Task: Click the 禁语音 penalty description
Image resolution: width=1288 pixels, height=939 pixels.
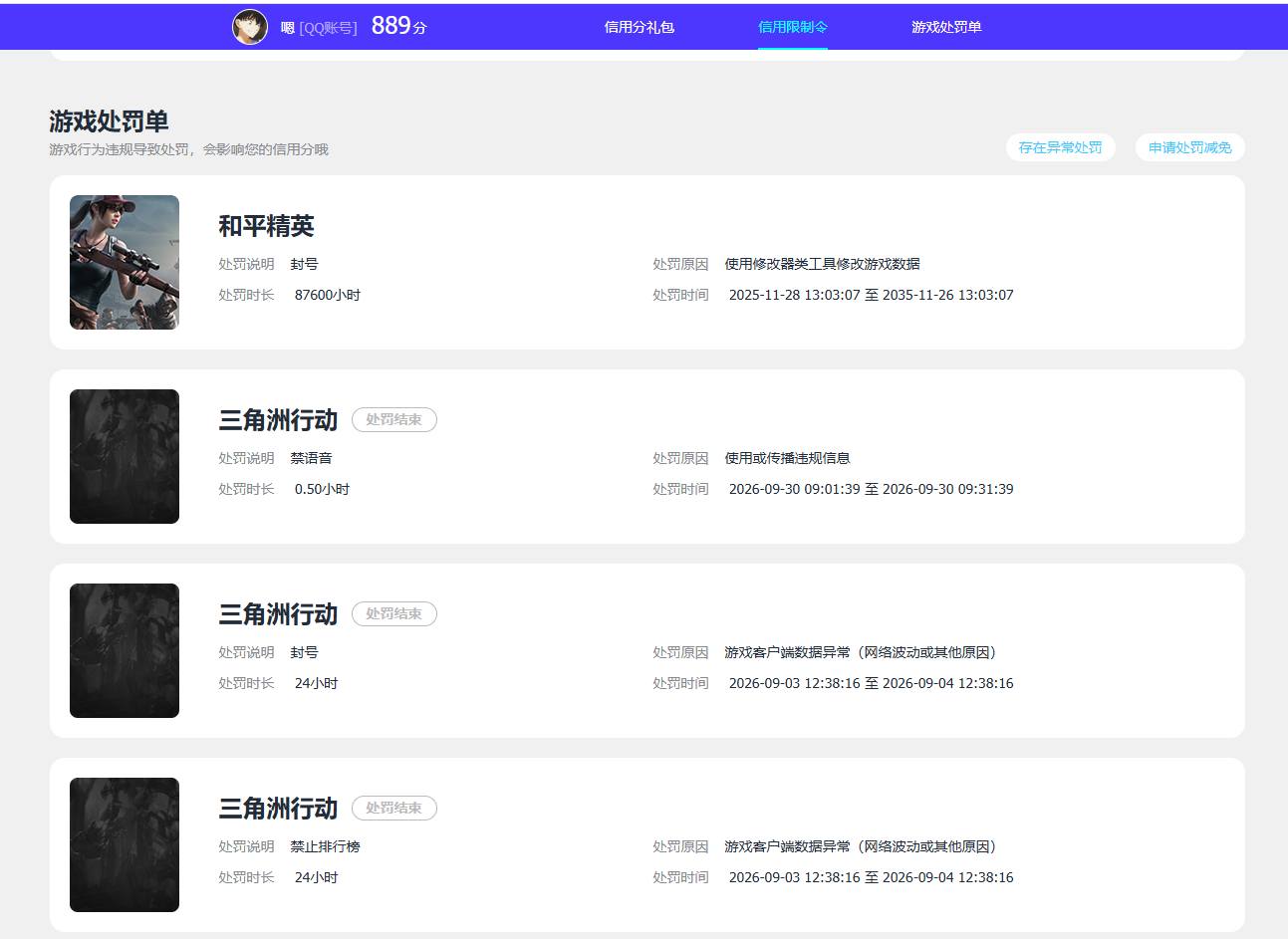Action: (x=312, y=458)
